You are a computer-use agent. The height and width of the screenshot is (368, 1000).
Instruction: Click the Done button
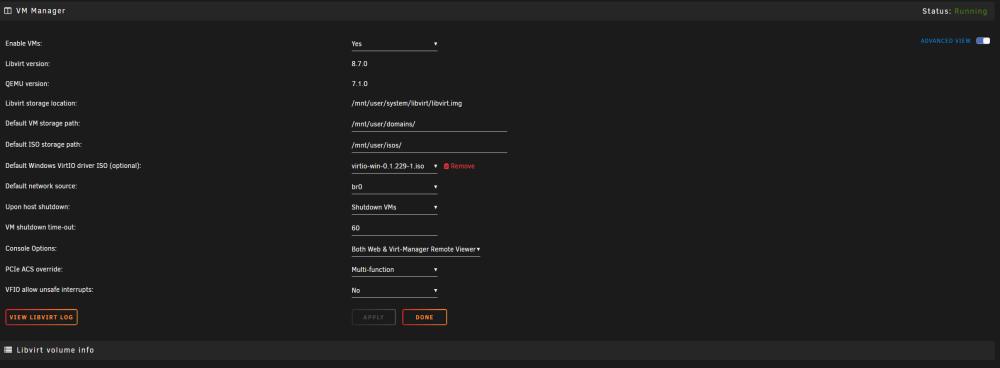pos(424,317)
